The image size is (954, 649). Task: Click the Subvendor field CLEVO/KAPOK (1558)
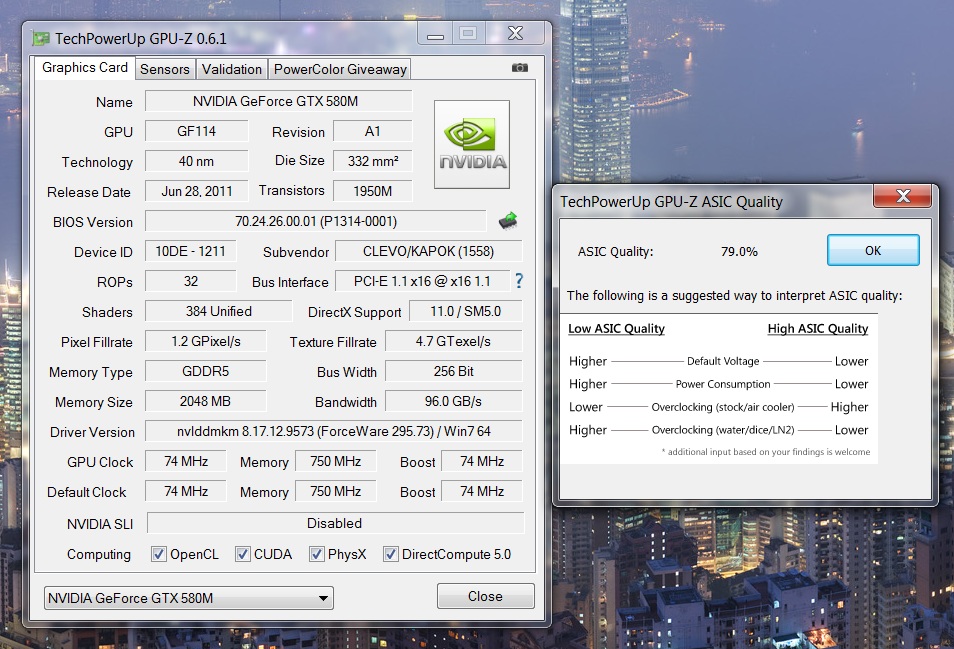pos(428,251)
